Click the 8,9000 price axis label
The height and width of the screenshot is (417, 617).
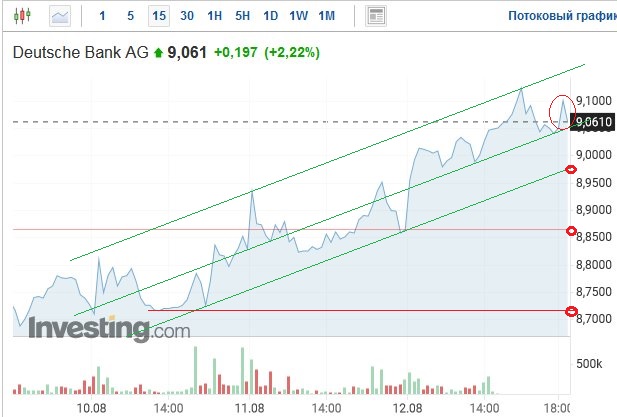point(594,210)
